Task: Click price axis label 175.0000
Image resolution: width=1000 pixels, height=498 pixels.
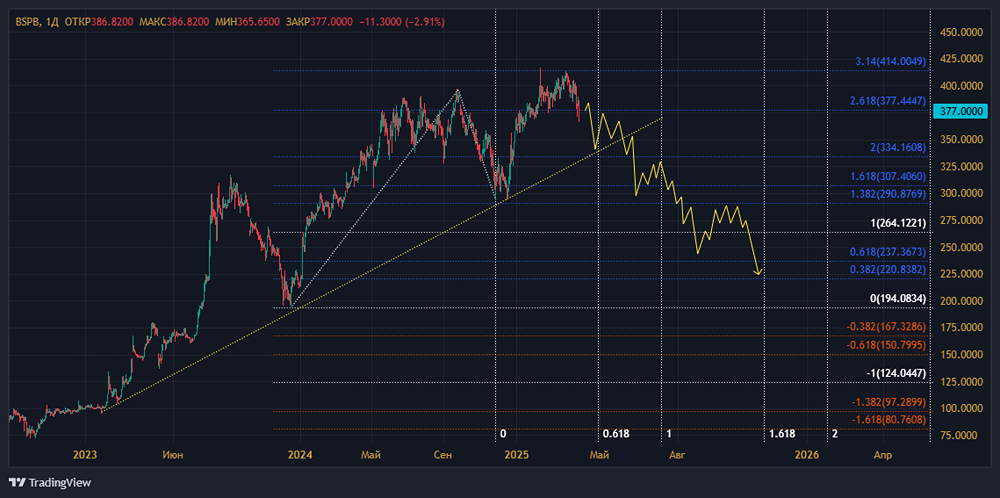Action: [962, 327]
